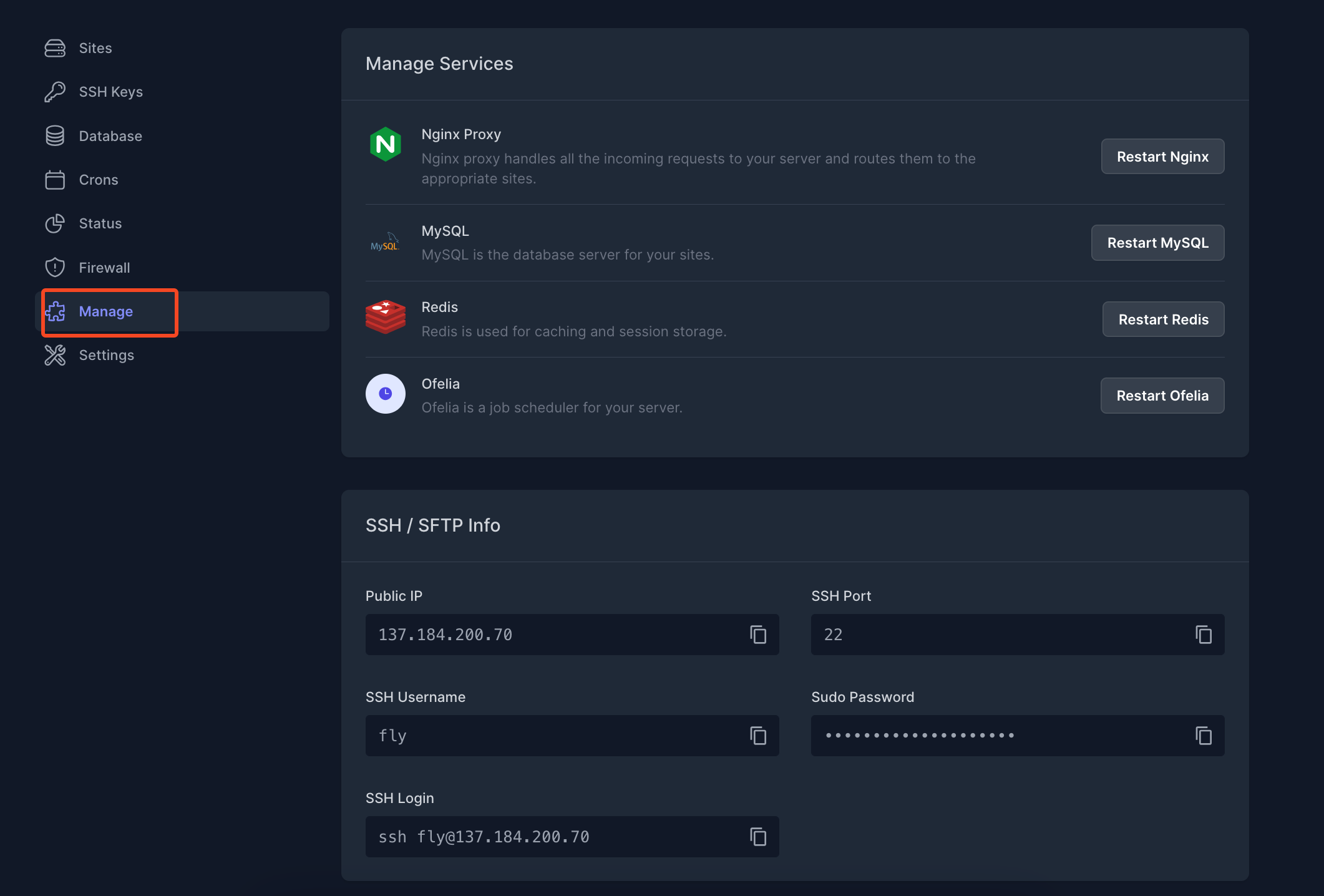Click the Status pie chart icon
Image resolution: width=1324 pixels, height=896 pixels.
pos(55,223)
